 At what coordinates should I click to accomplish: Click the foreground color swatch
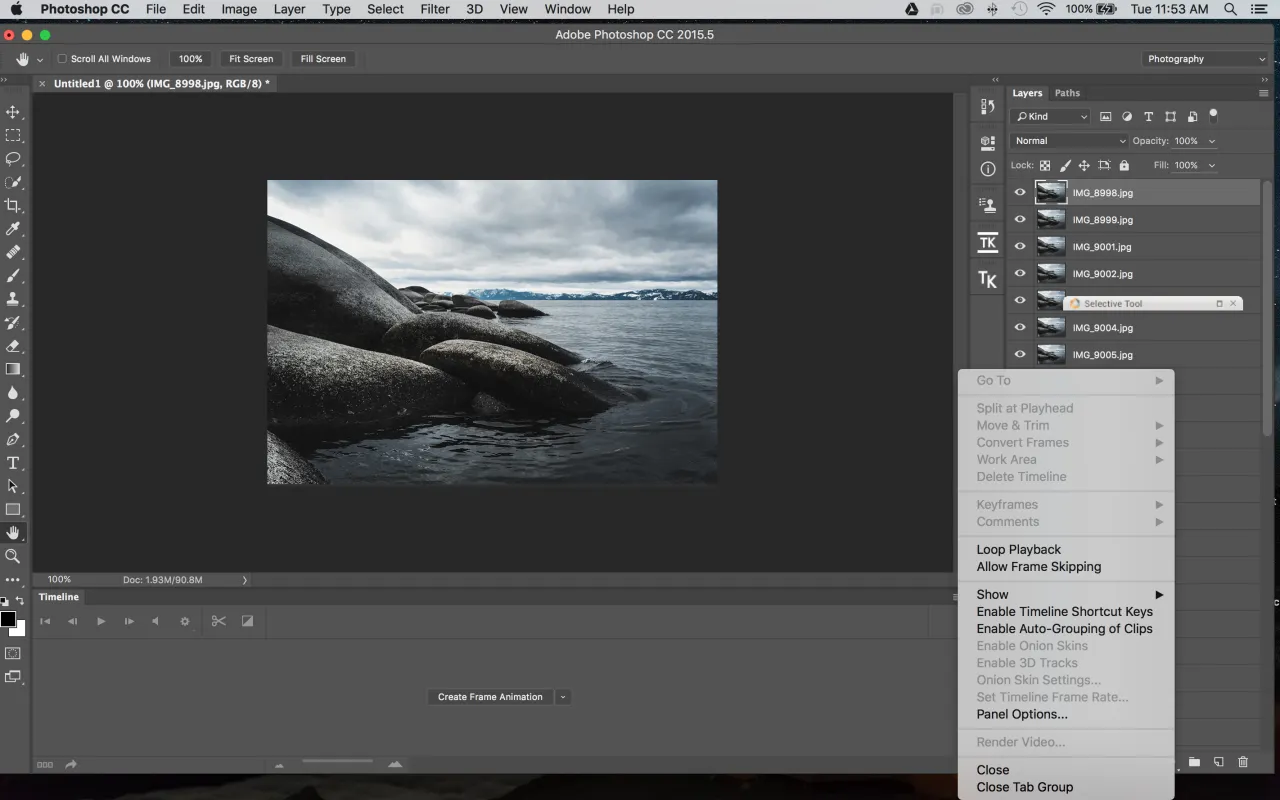[x=8, y=618]
